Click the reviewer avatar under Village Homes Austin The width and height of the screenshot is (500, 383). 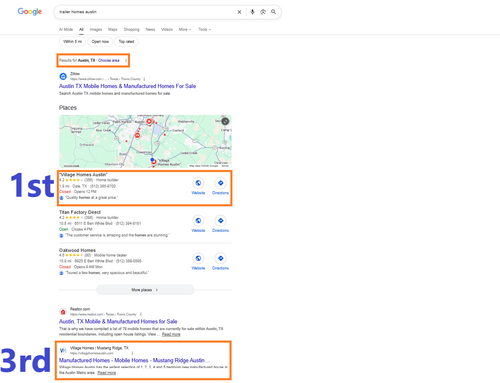(x=61, y=198)
